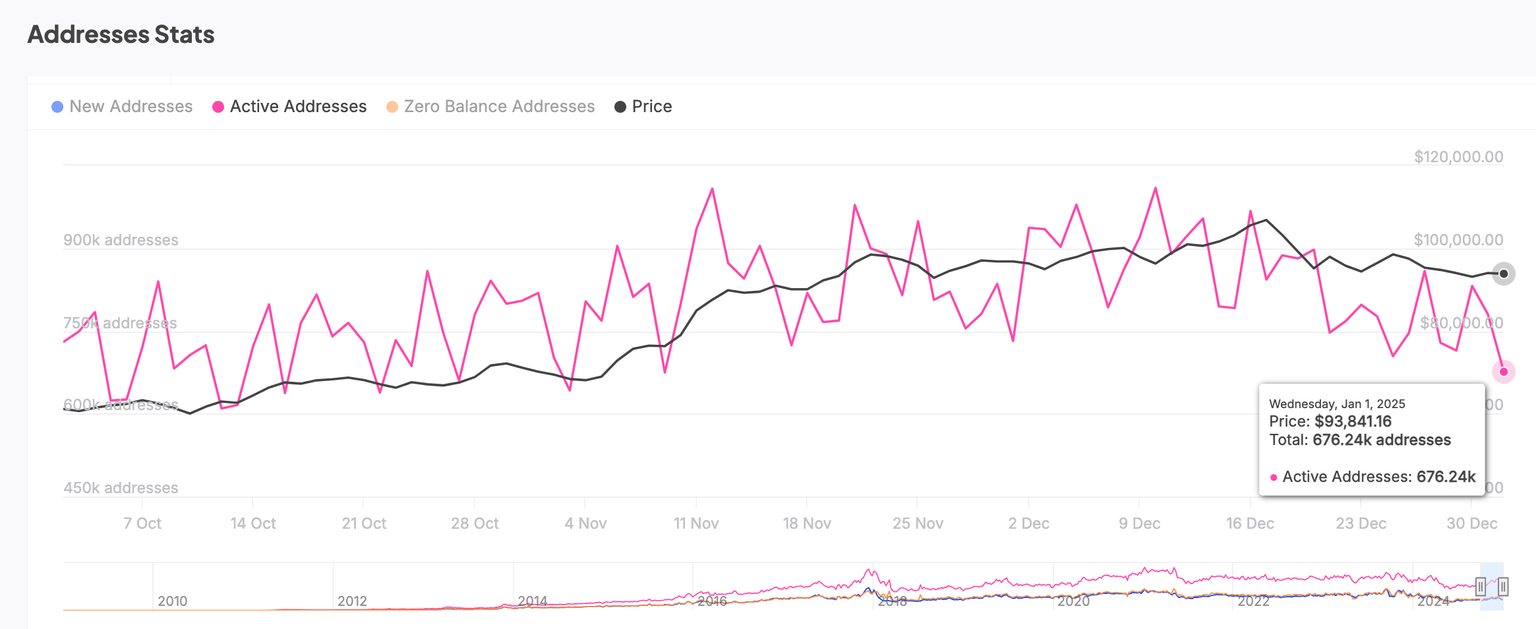Click the dark Price legend dot
This screenshot has height=629, width=1536.
[620, 107]
